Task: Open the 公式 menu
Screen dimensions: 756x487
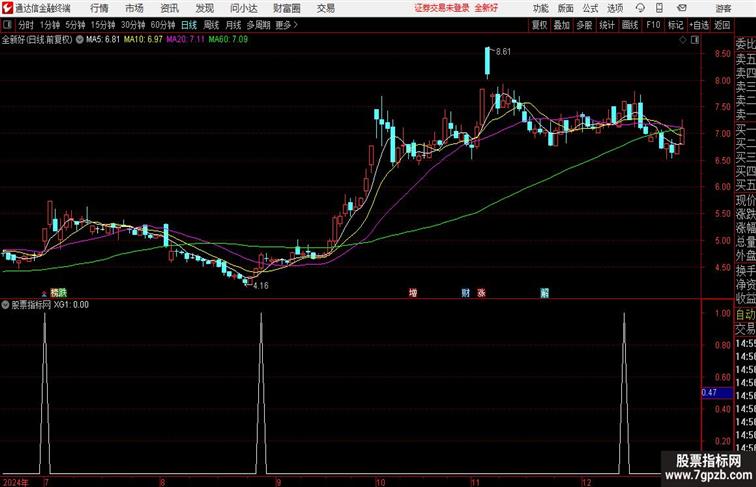Action: coord(590,8)
